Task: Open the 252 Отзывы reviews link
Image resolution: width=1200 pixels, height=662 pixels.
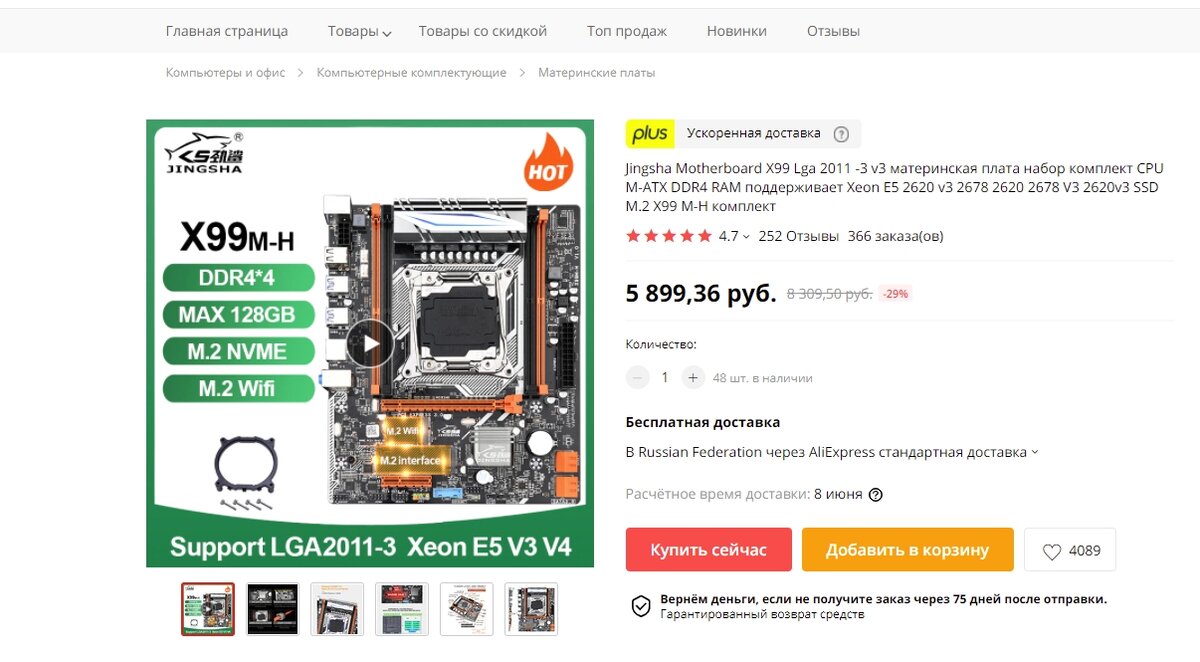Action: click(x=798, y=237)
